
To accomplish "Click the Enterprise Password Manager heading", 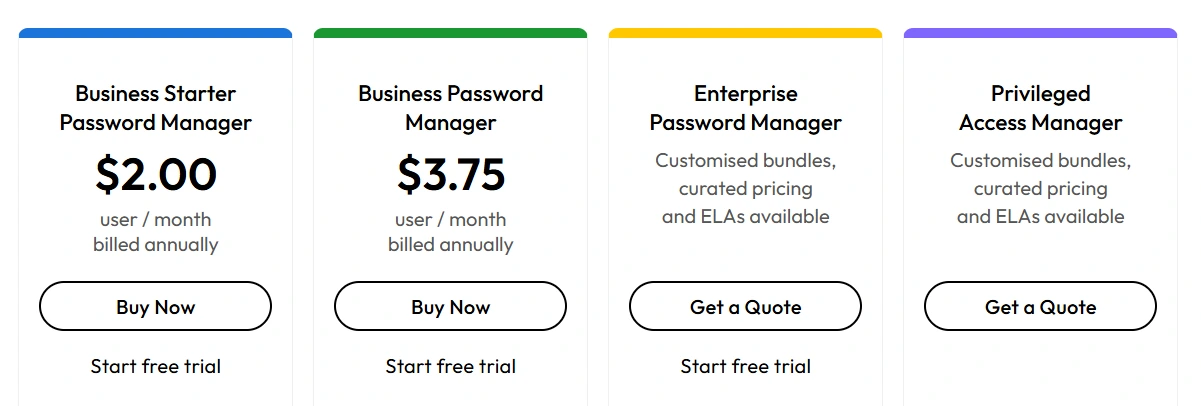I will 745,108.
